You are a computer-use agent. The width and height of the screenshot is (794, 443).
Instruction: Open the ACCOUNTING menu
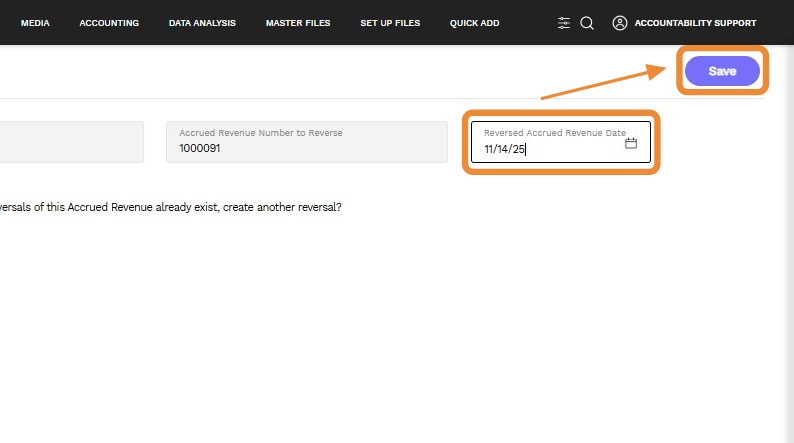(x=109, y=23)
